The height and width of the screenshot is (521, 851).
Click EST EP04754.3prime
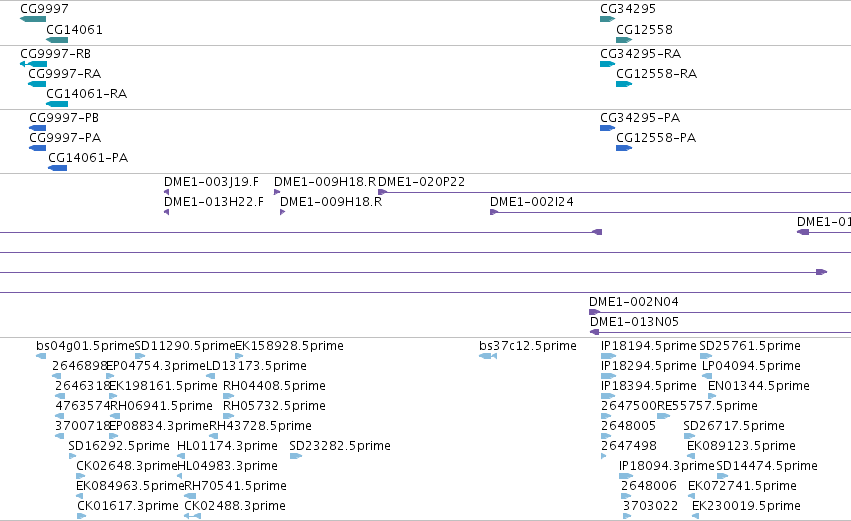(x=156, y=366)
